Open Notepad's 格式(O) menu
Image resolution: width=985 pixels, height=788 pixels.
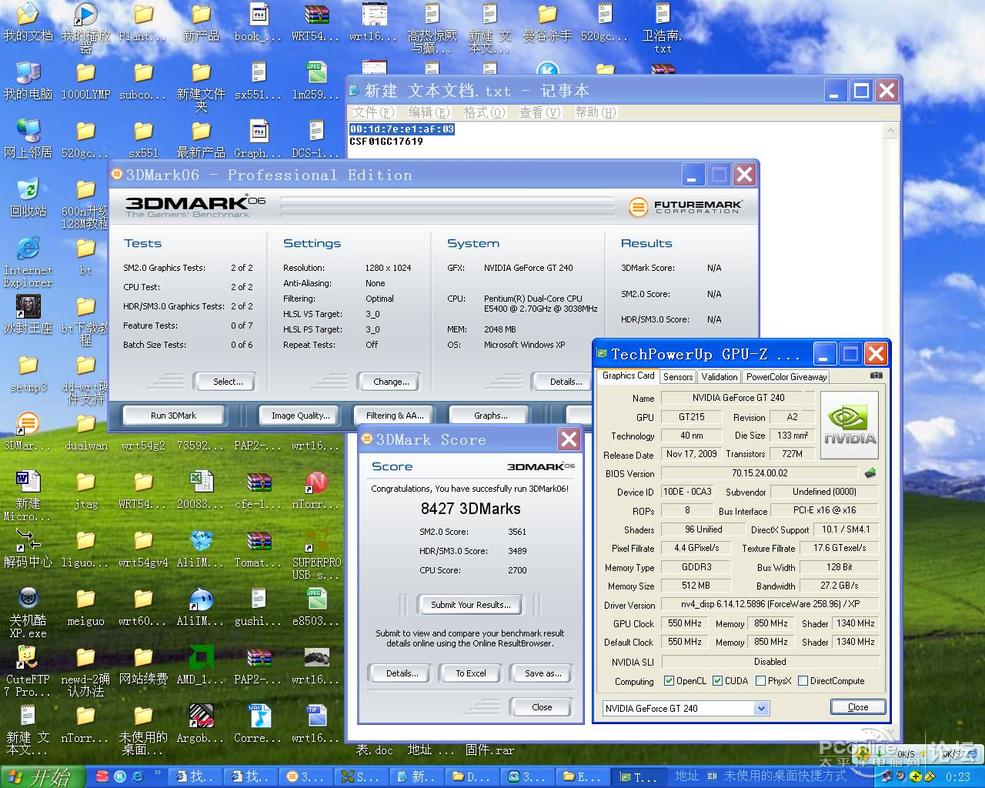[484, 112]
